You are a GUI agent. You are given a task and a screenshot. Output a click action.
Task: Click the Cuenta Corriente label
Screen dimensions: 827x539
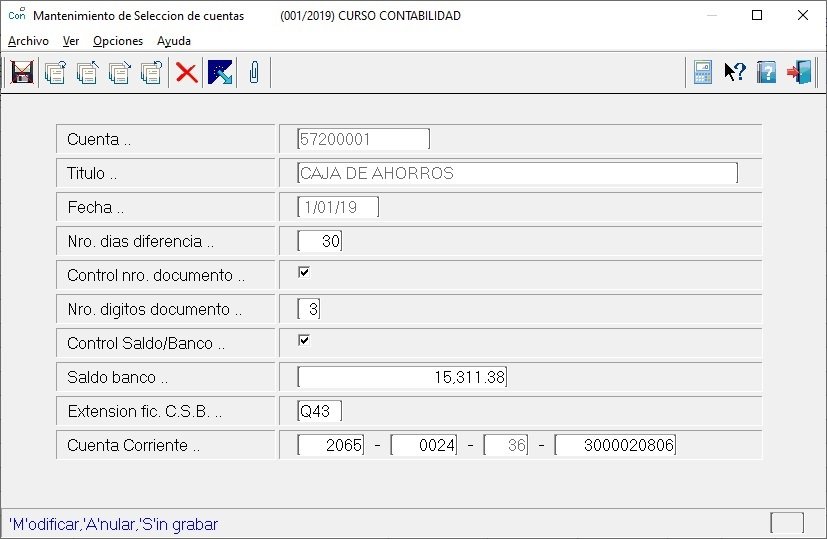[x=133, y=445]
